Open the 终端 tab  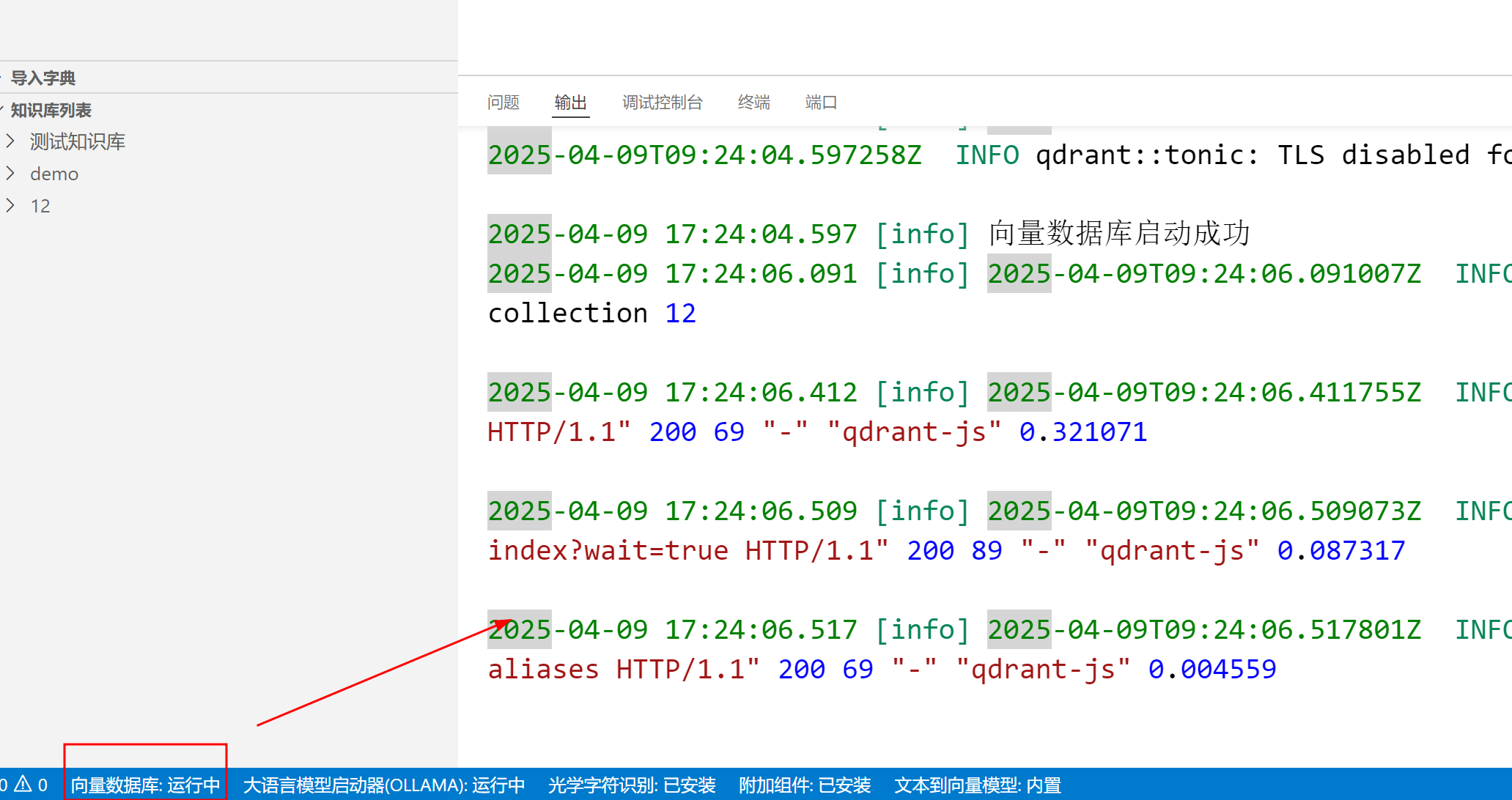click(x=753, y=102)
